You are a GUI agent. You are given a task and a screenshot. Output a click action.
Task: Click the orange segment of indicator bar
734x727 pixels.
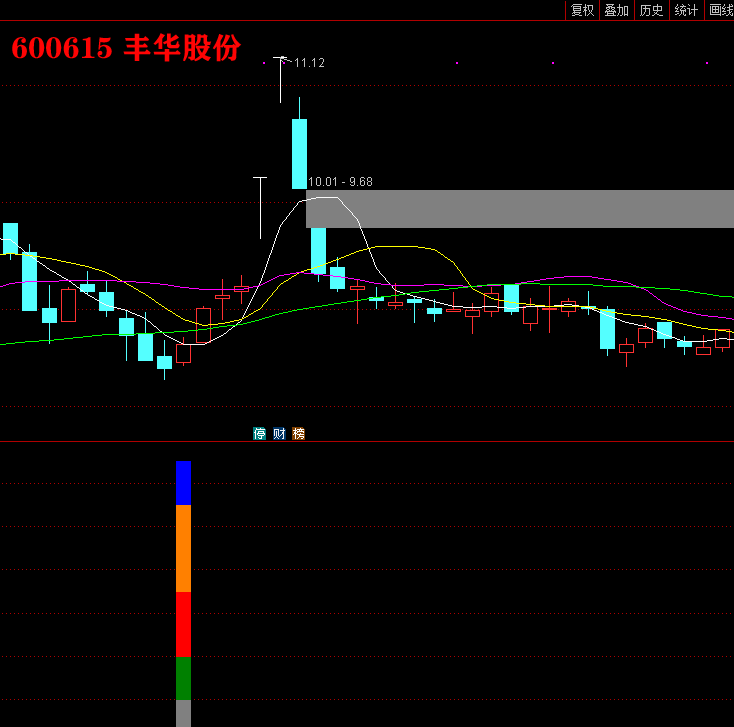point(183,548)
